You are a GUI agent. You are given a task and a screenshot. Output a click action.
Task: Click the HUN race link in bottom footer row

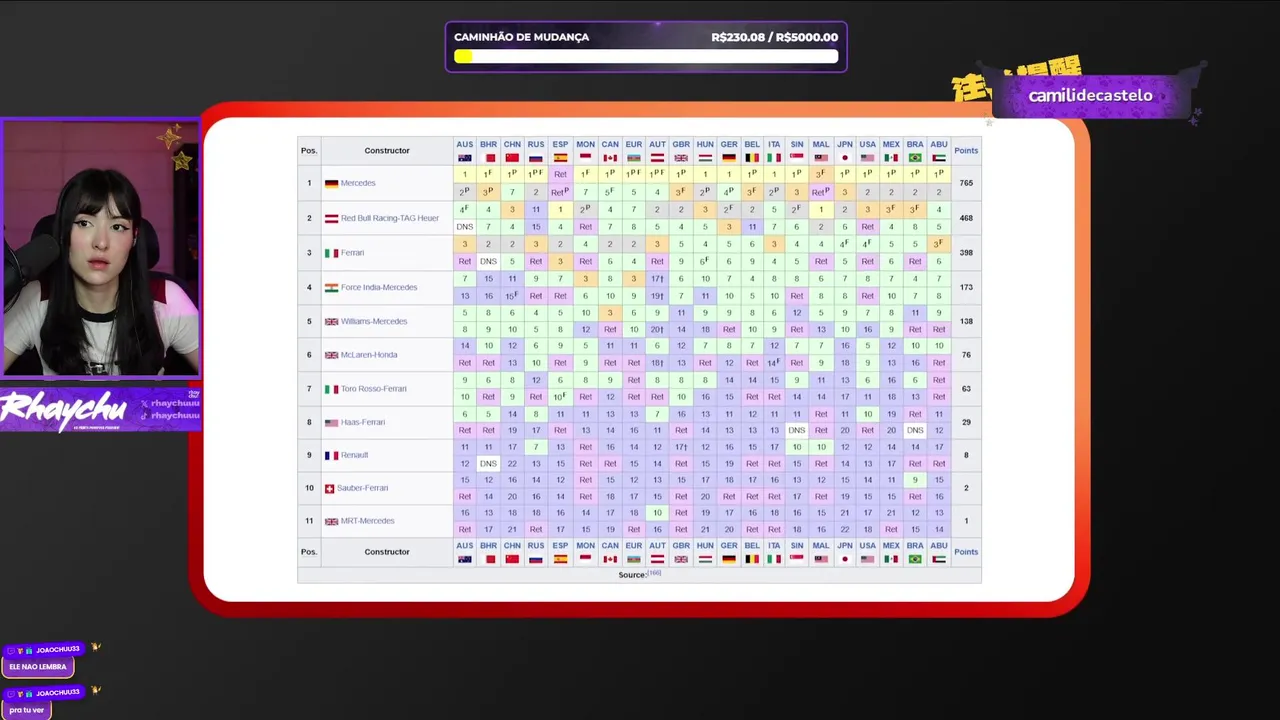tap(705, 546)
